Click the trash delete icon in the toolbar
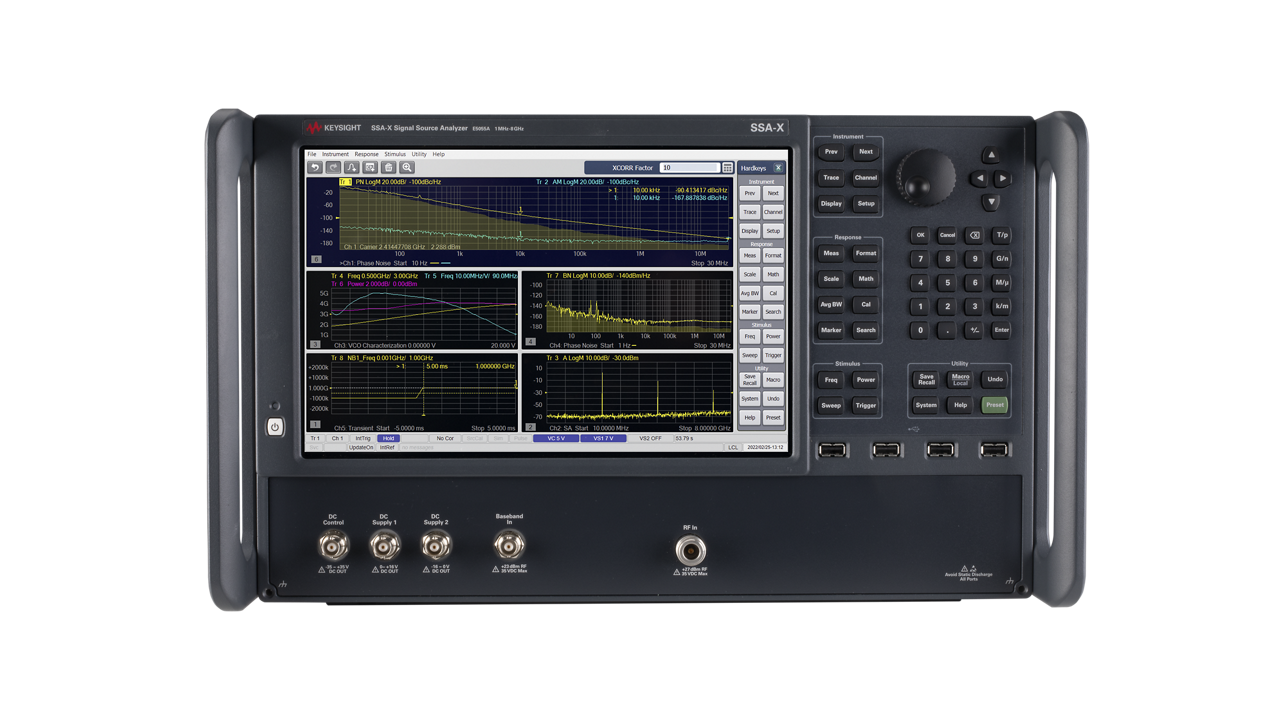This screenshot has width=1280, height=720. pyautogui.click(x=388, y=168)
